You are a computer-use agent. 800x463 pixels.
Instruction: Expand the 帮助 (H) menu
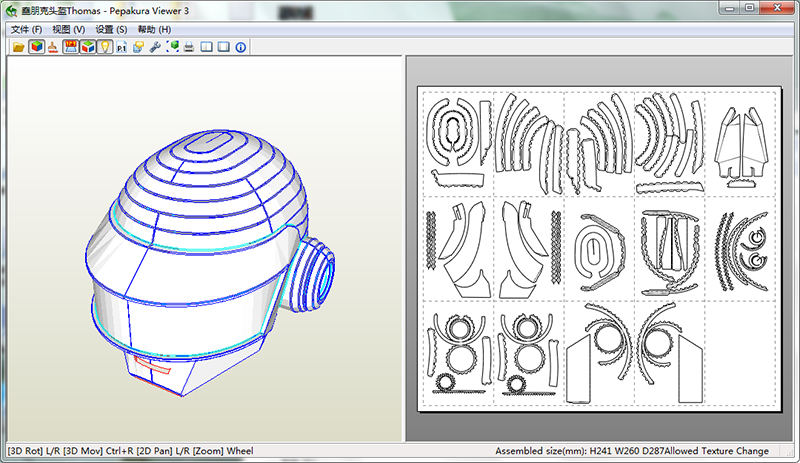pos(154,29)
